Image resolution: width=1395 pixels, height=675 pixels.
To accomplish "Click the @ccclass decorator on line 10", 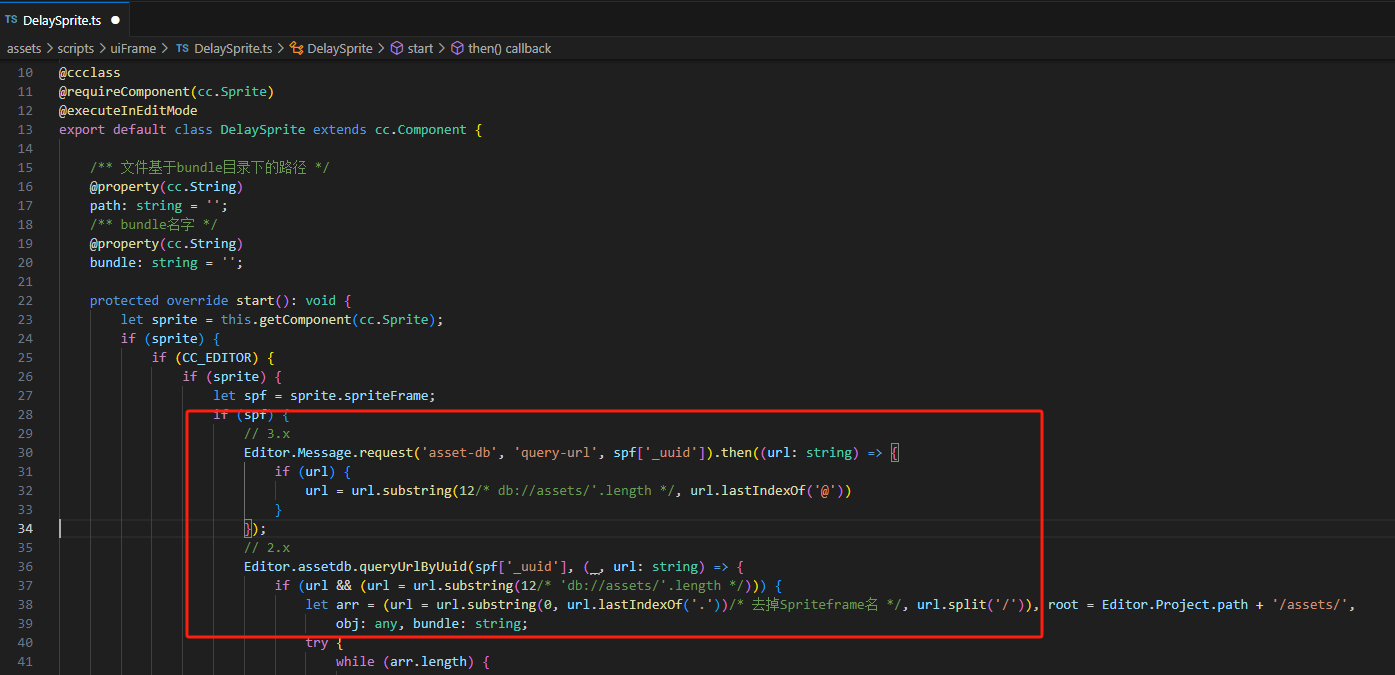I will (x=89, y=72).
